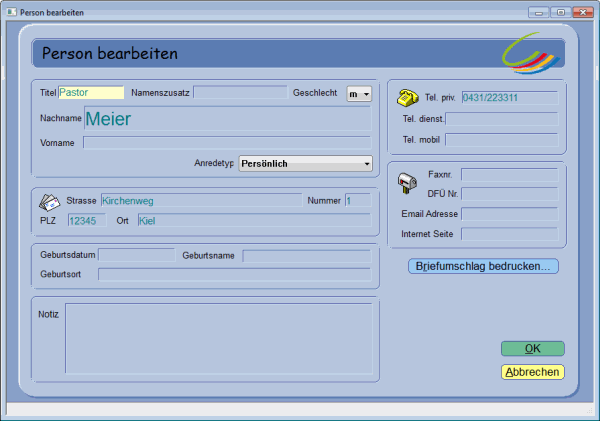Image resolution: width=600 pixels, height=421 pixels.
Task: Click the Nummer field
Action: [x=358, y=201]
